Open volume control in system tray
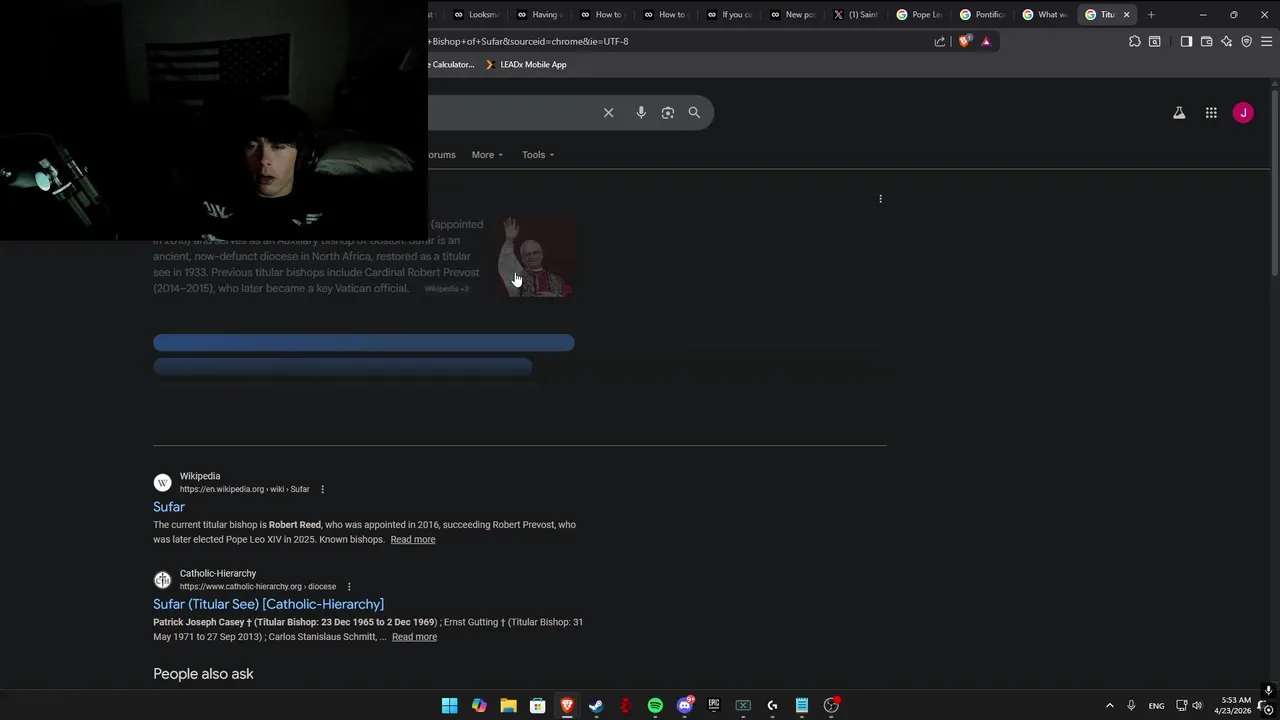Screen dimensions: 1280x720 point(1197,706)
